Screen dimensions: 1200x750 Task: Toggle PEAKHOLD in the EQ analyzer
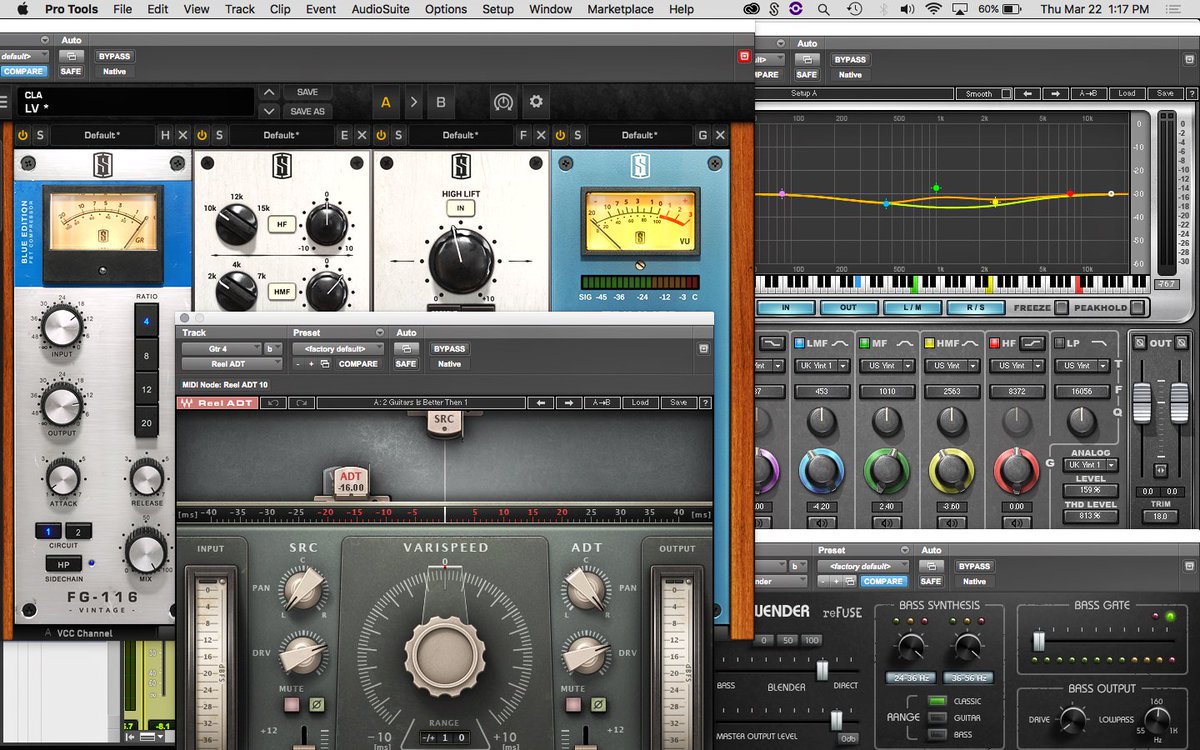[1137, 308]
